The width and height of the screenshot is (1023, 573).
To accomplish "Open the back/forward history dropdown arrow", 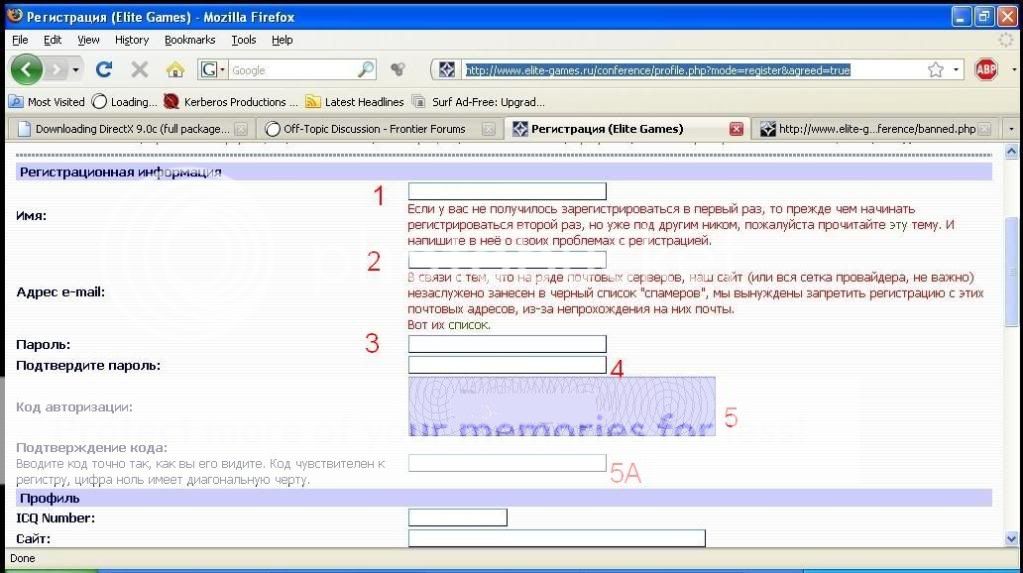I will pyautogui.click(x=75, y=70).
